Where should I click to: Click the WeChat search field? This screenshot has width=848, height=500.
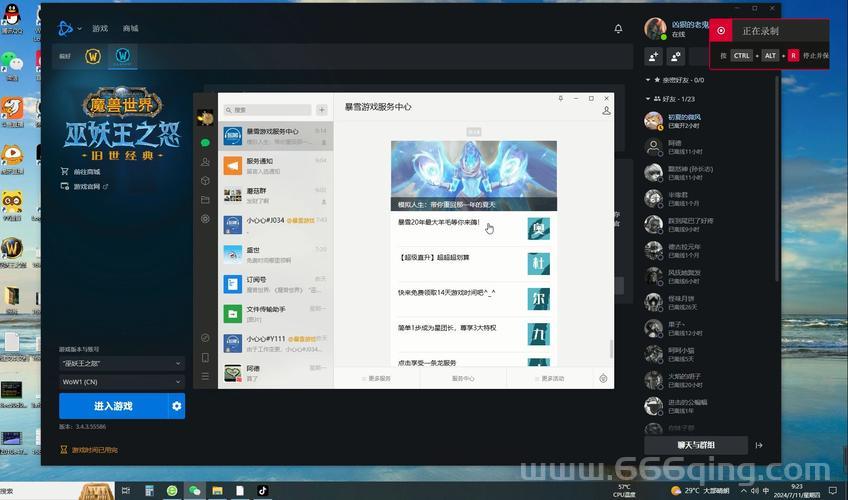268,110
